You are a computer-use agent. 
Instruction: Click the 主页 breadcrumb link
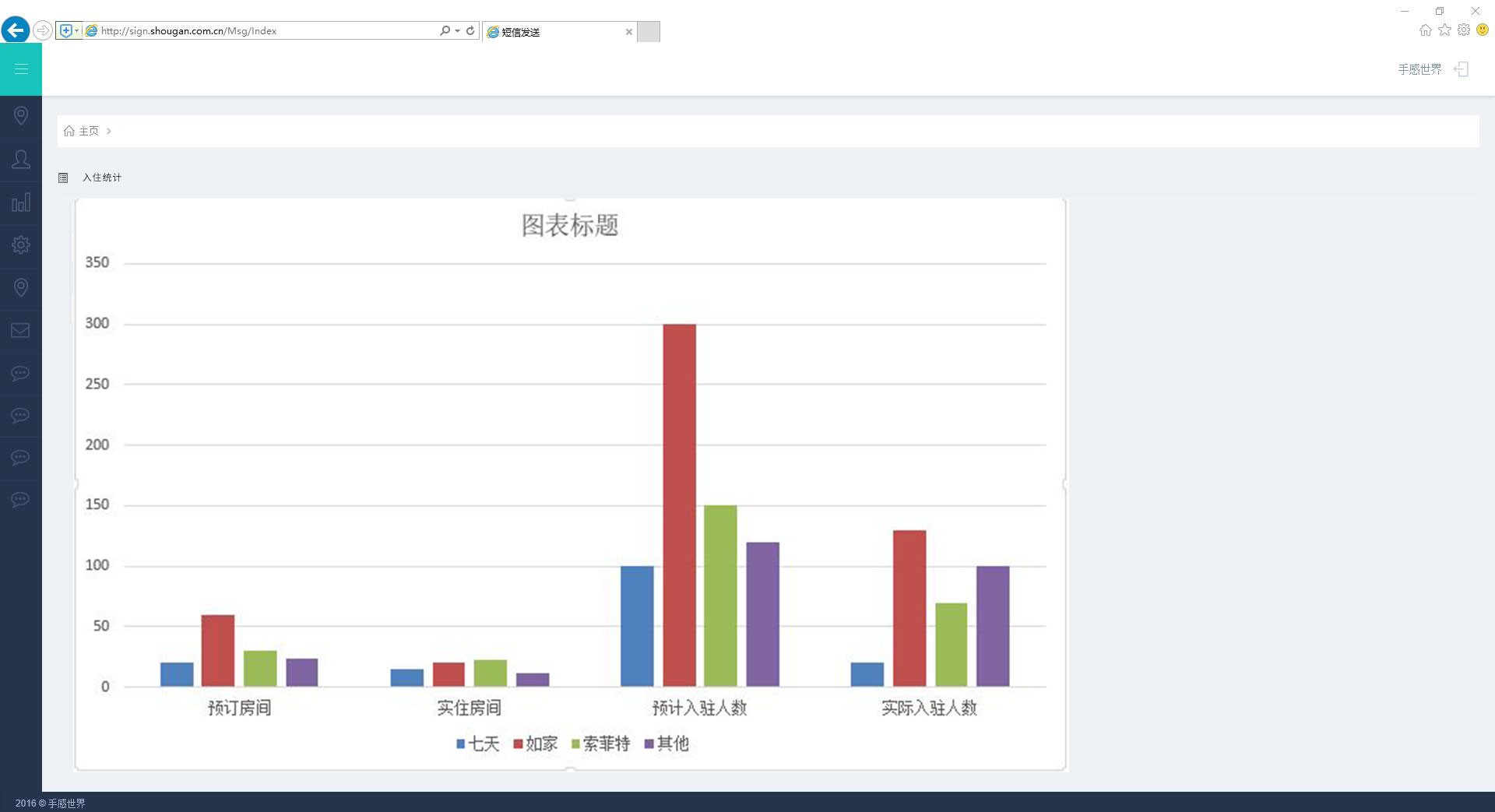coord(89,131)
